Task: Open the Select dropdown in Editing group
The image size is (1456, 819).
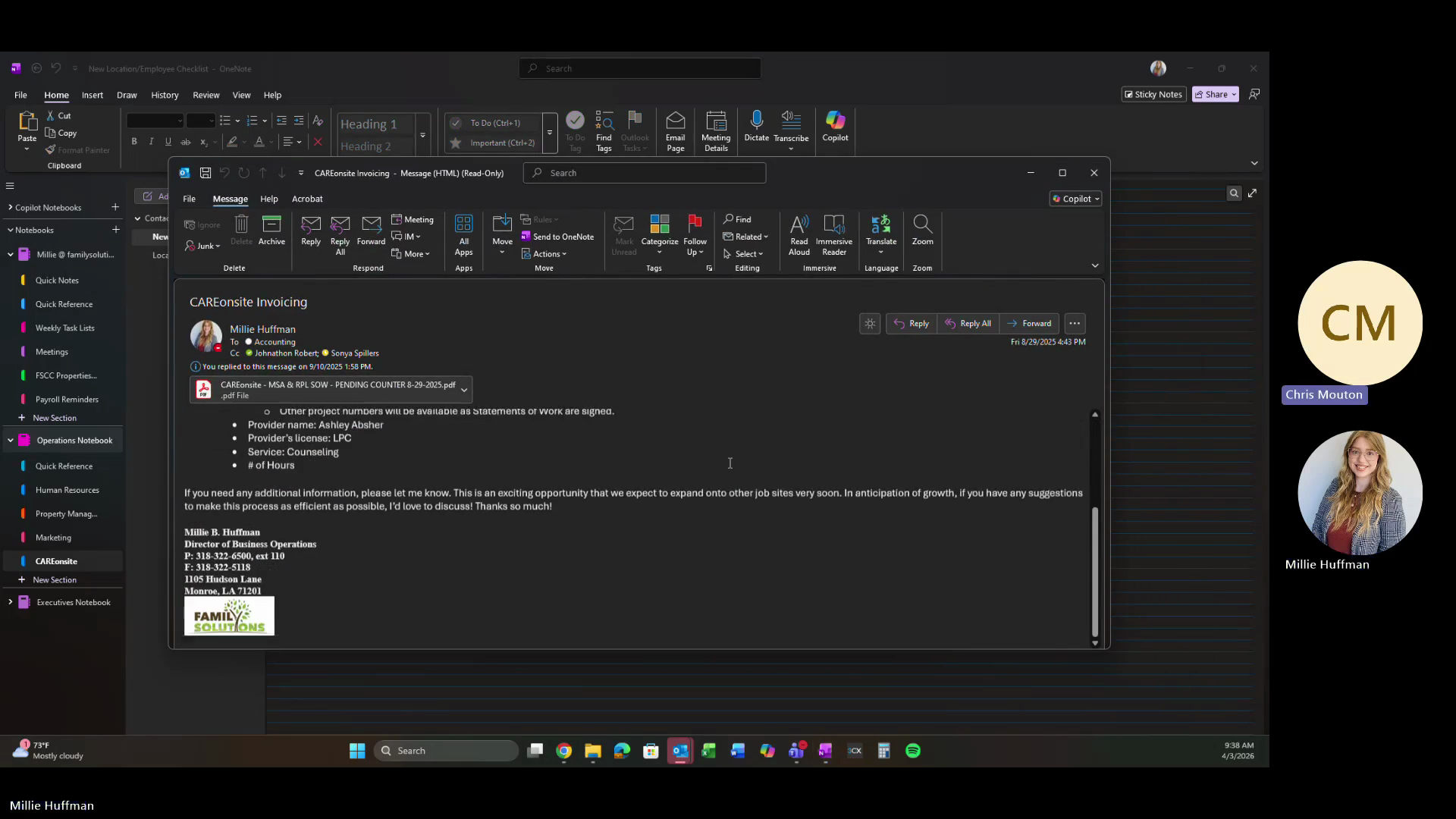Action: (743, 254)
